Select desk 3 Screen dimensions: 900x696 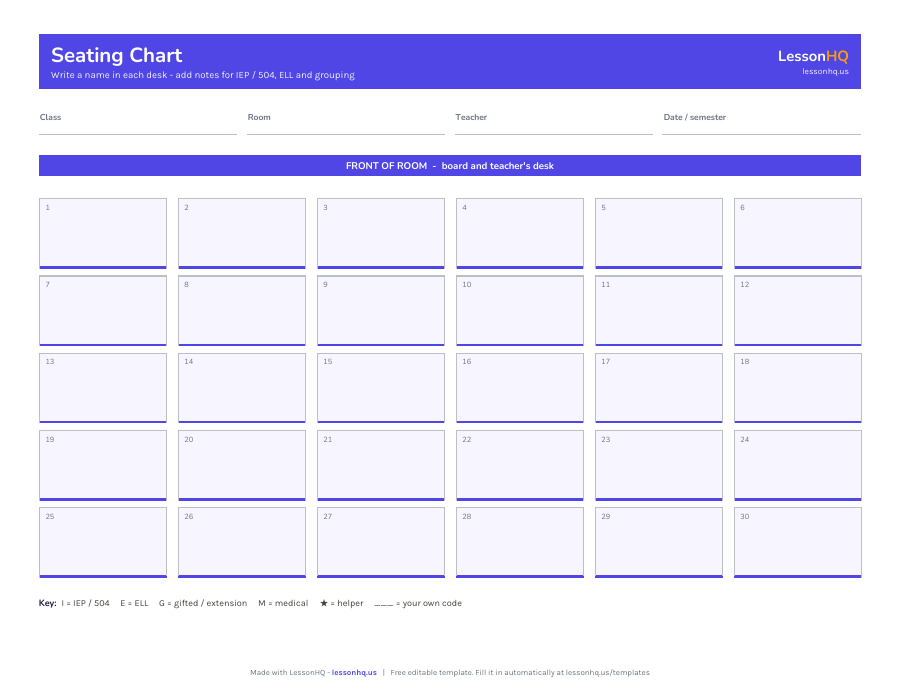[381, 234]
